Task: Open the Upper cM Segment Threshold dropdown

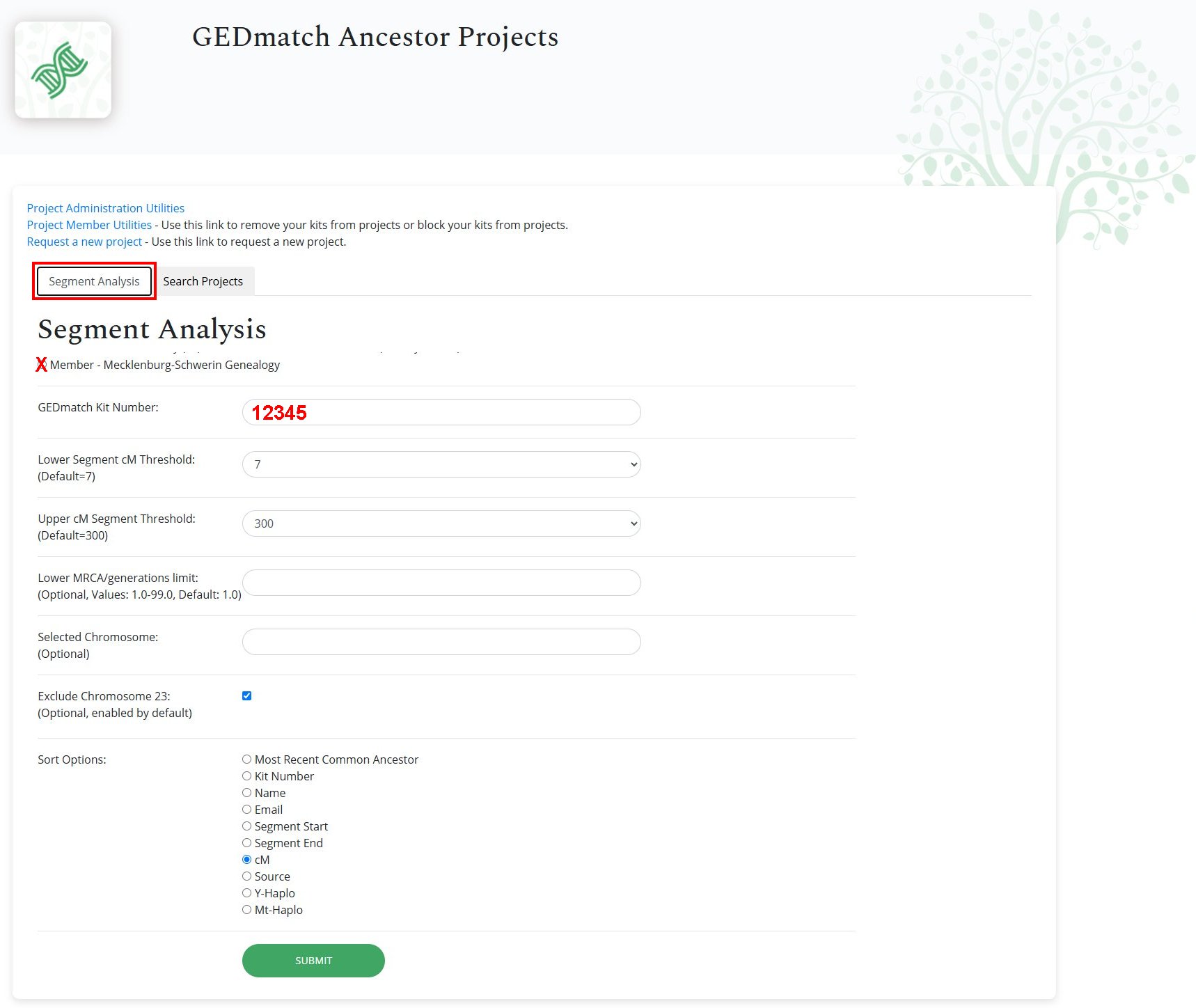Action: coord(441,523)
